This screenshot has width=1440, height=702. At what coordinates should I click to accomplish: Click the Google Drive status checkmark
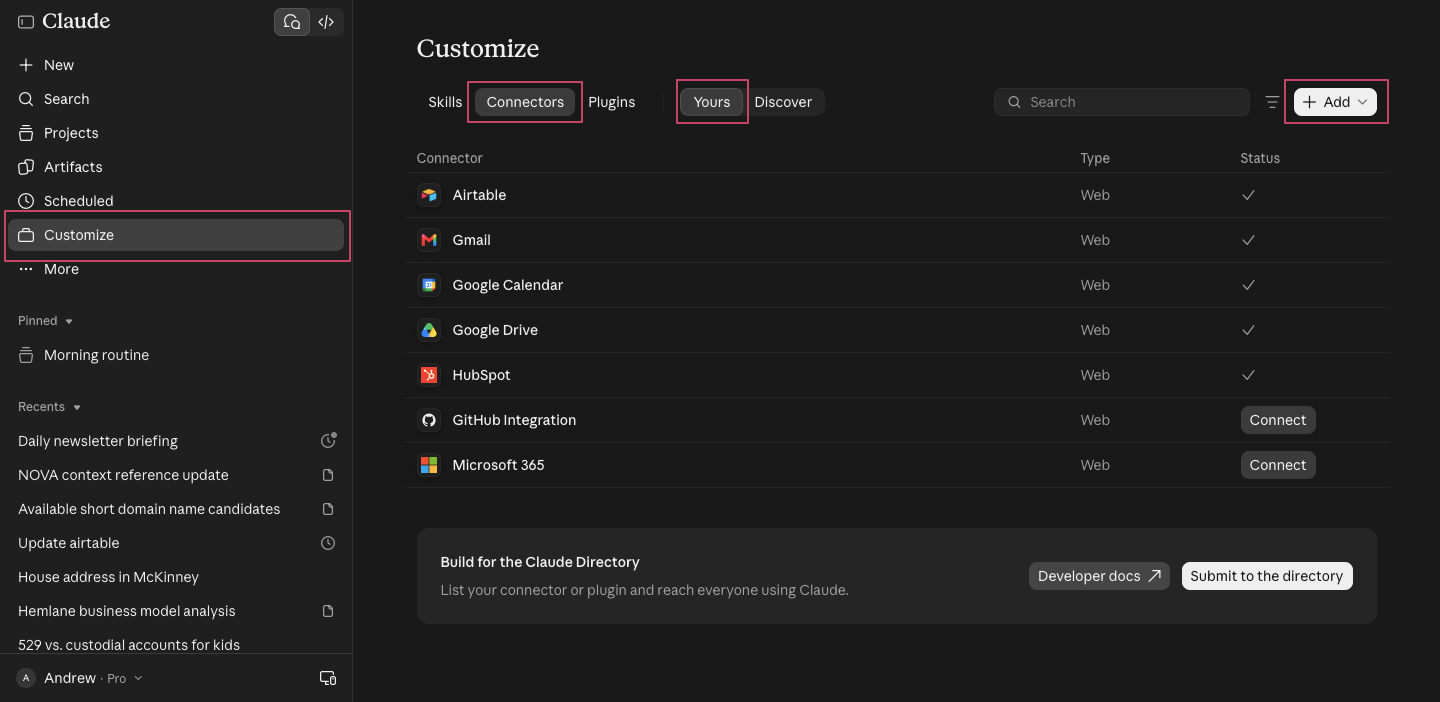[x=1248, y=330]
